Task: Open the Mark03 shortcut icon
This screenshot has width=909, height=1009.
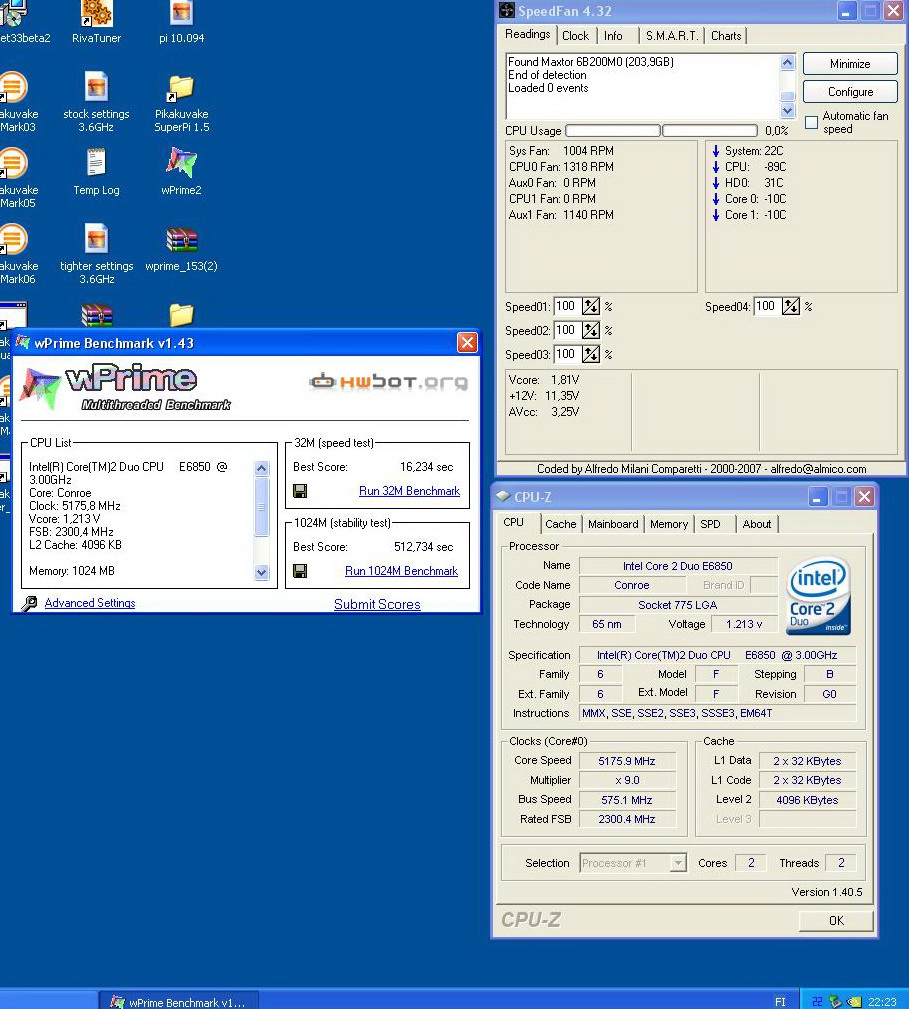Action: 15,101
